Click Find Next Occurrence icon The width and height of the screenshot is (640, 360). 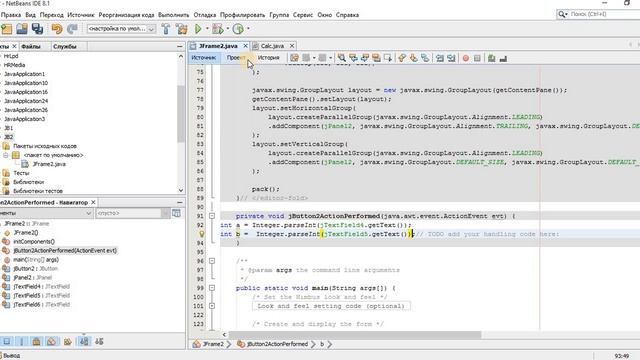365,58
